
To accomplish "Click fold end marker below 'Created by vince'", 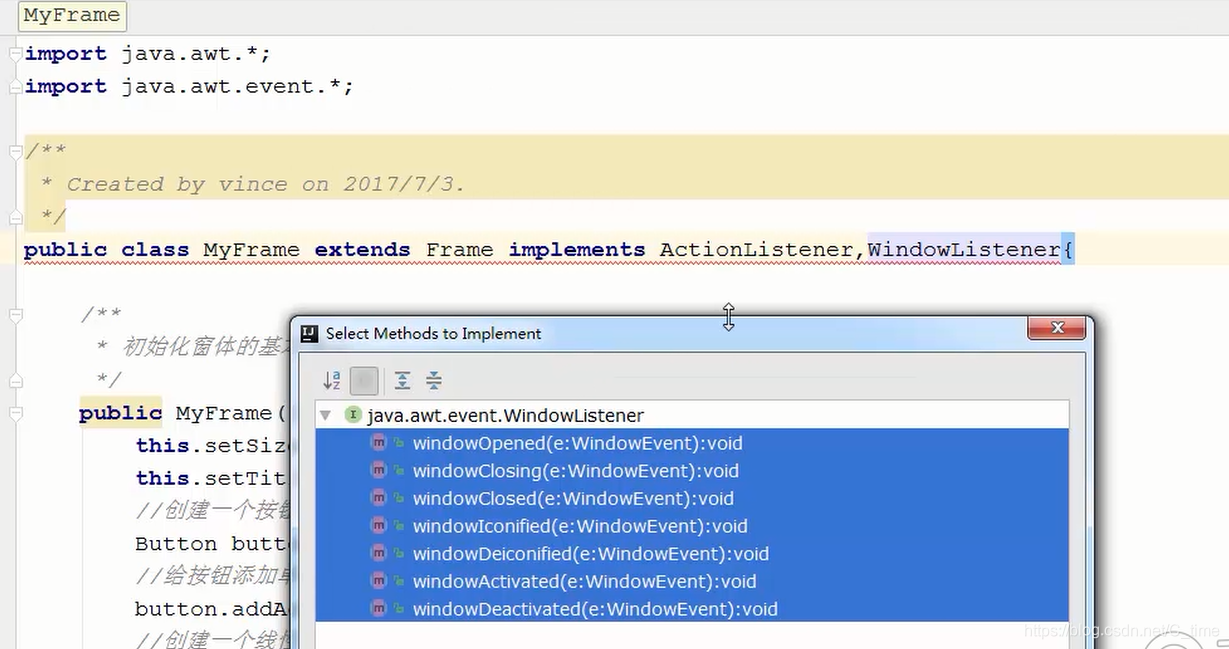I will 15,217.
